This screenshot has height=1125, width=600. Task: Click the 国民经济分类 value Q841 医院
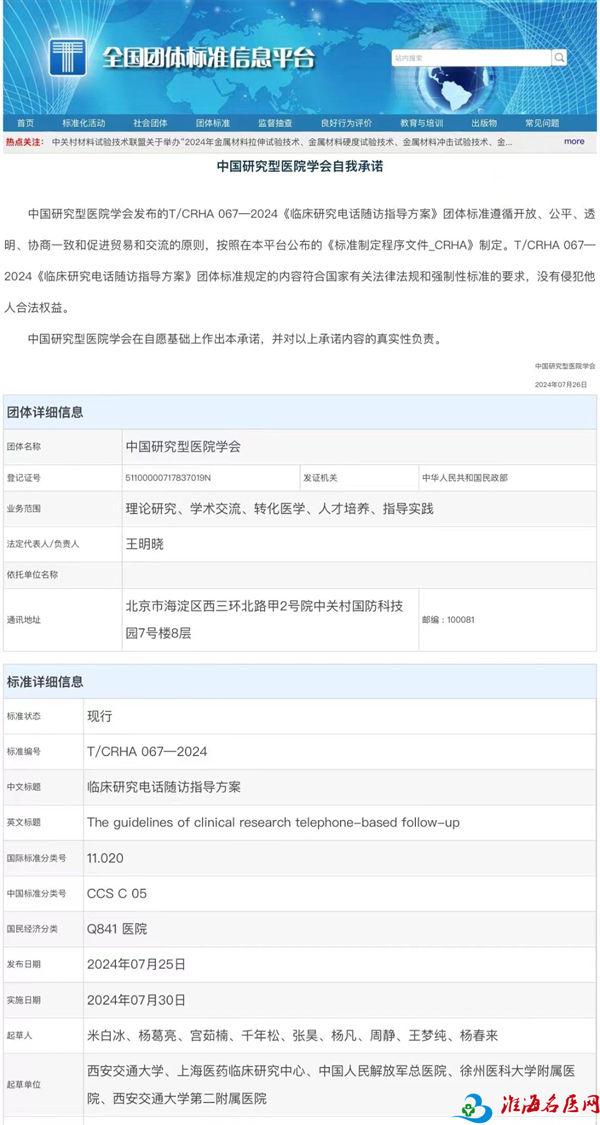(x=117, y=928)
